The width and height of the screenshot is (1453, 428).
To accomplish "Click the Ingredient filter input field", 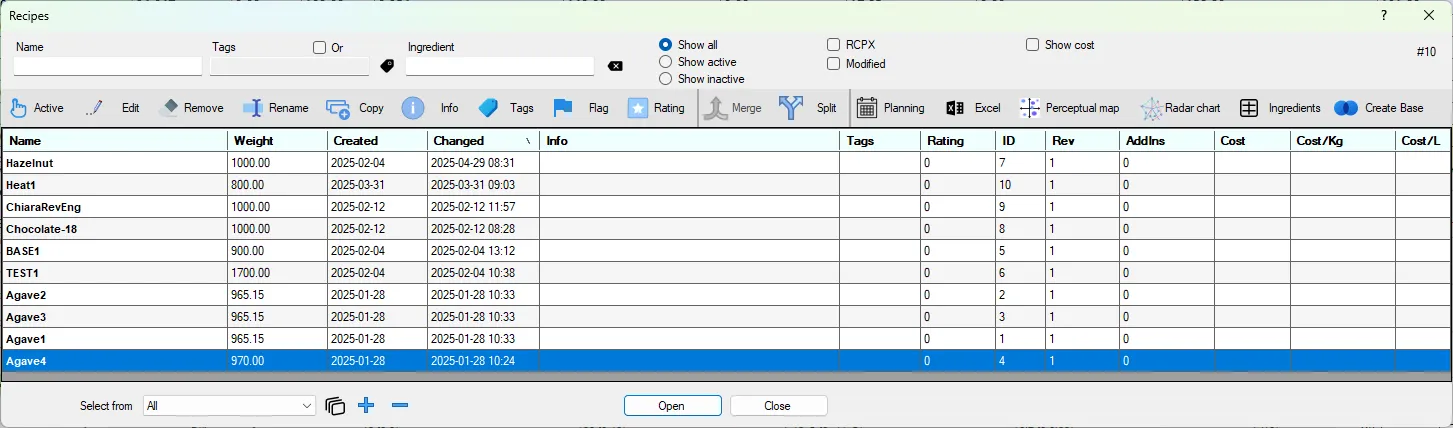I will (500, 66).
